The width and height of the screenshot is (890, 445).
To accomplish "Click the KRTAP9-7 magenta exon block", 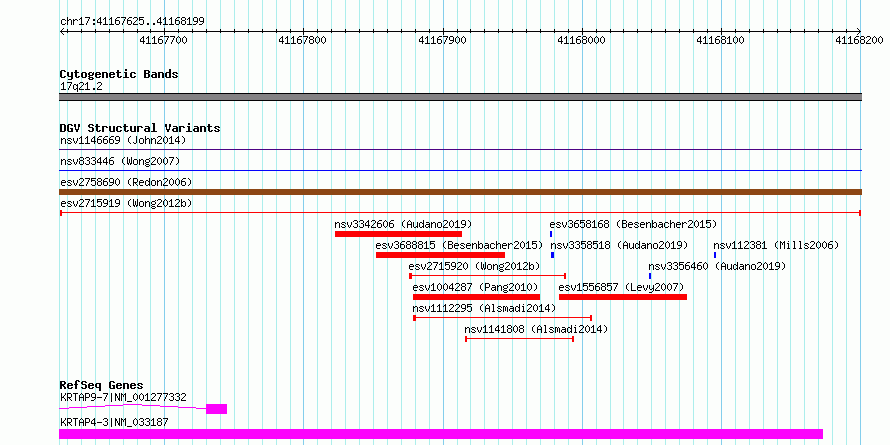I will pos(216,409).
